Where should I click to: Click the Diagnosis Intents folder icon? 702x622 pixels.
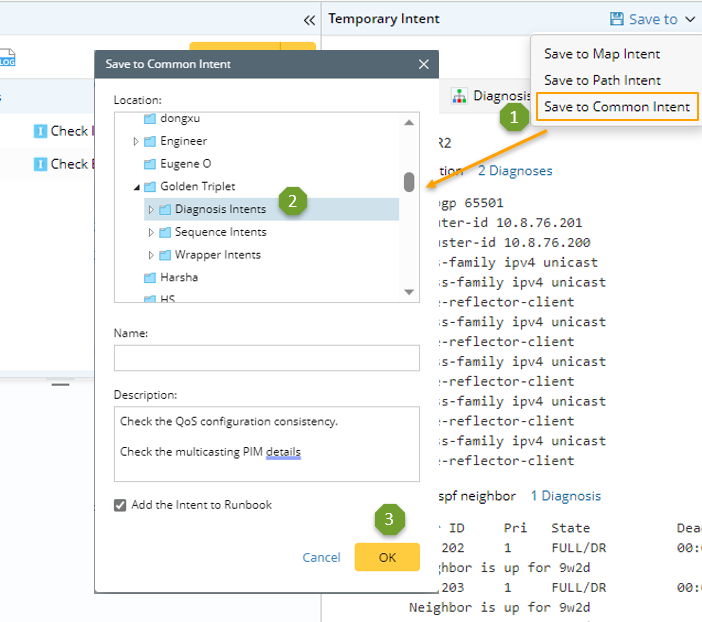point(165,209)
